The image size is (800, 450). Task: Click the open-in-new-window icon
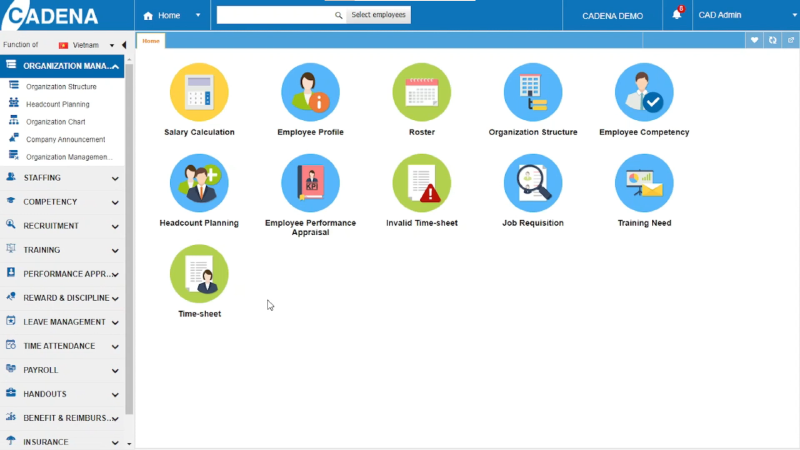click(x=791, y=40)
